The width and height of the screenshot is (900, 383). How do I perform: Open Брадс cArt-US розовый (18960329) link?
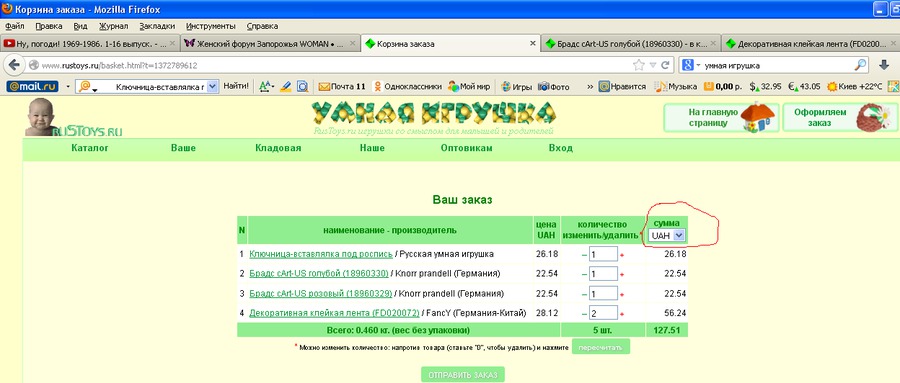[320, 293]
